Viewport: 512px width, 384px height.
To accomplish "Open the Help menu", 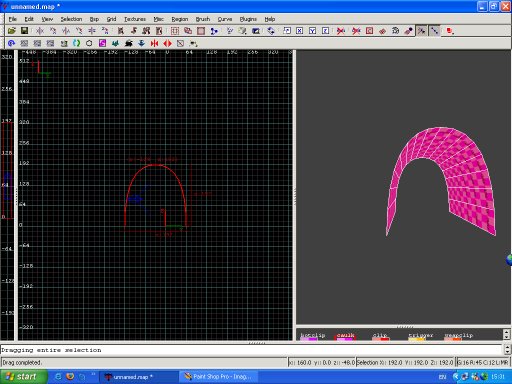I will tap(270, 19).
